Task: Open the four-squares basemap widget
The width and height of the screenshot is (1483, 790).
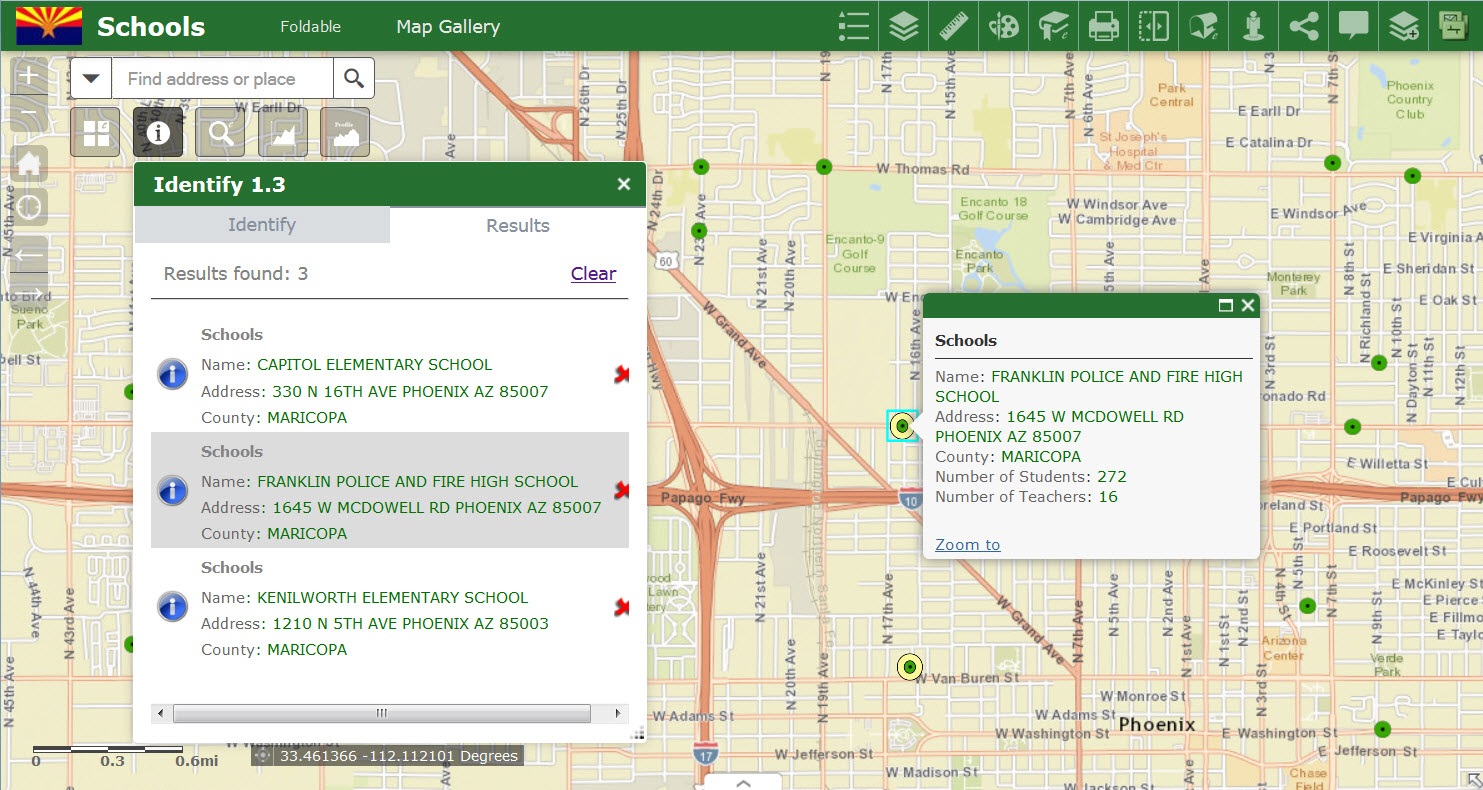Action: [95, 132]
